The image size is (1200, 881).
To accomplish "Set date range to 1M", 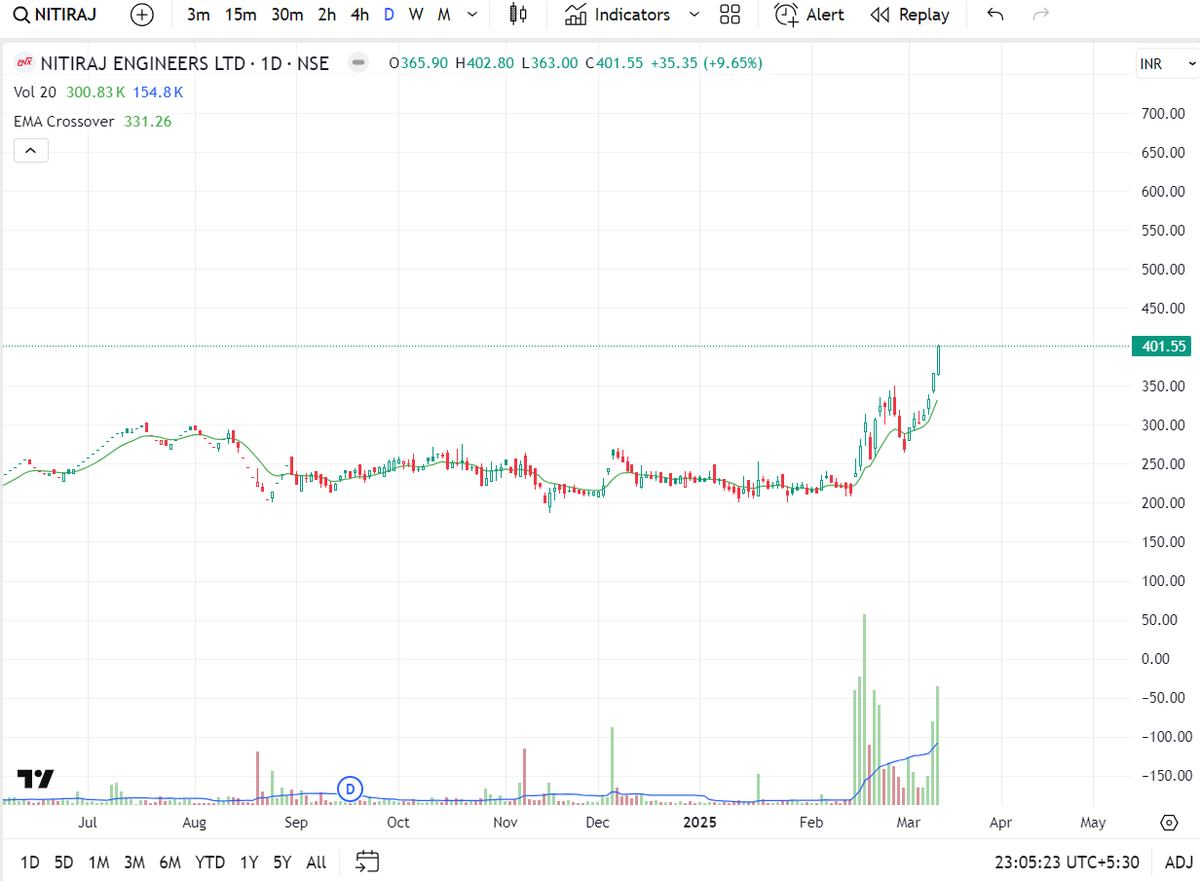I will coord(98,861).
